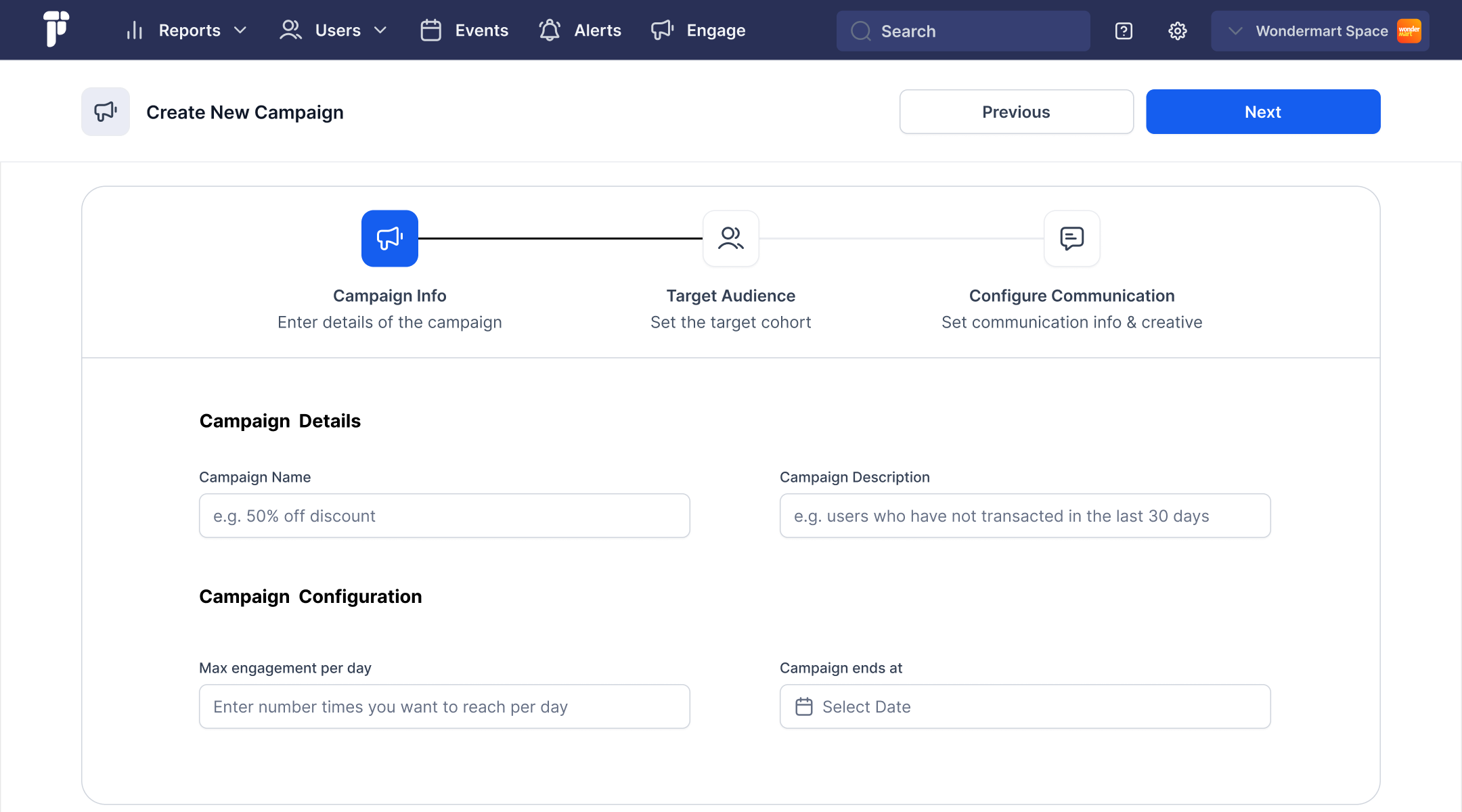This screenshot has height=812, width=1462.
Task: Click into the Campaign Description field
Action: tap(1025, 516)
